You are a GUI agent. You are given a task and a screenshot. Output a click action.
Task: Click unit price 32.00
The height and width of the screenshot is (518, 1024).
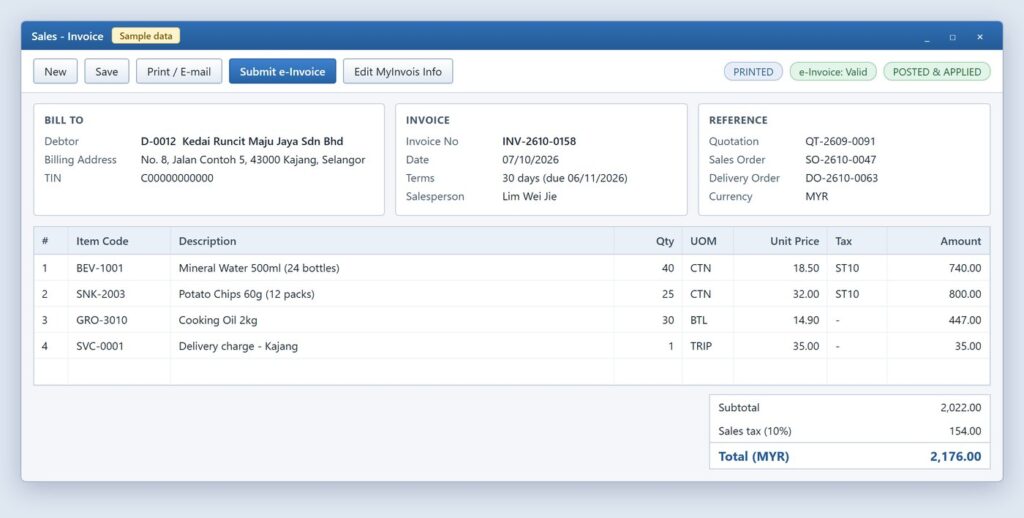tap(806, 294)
